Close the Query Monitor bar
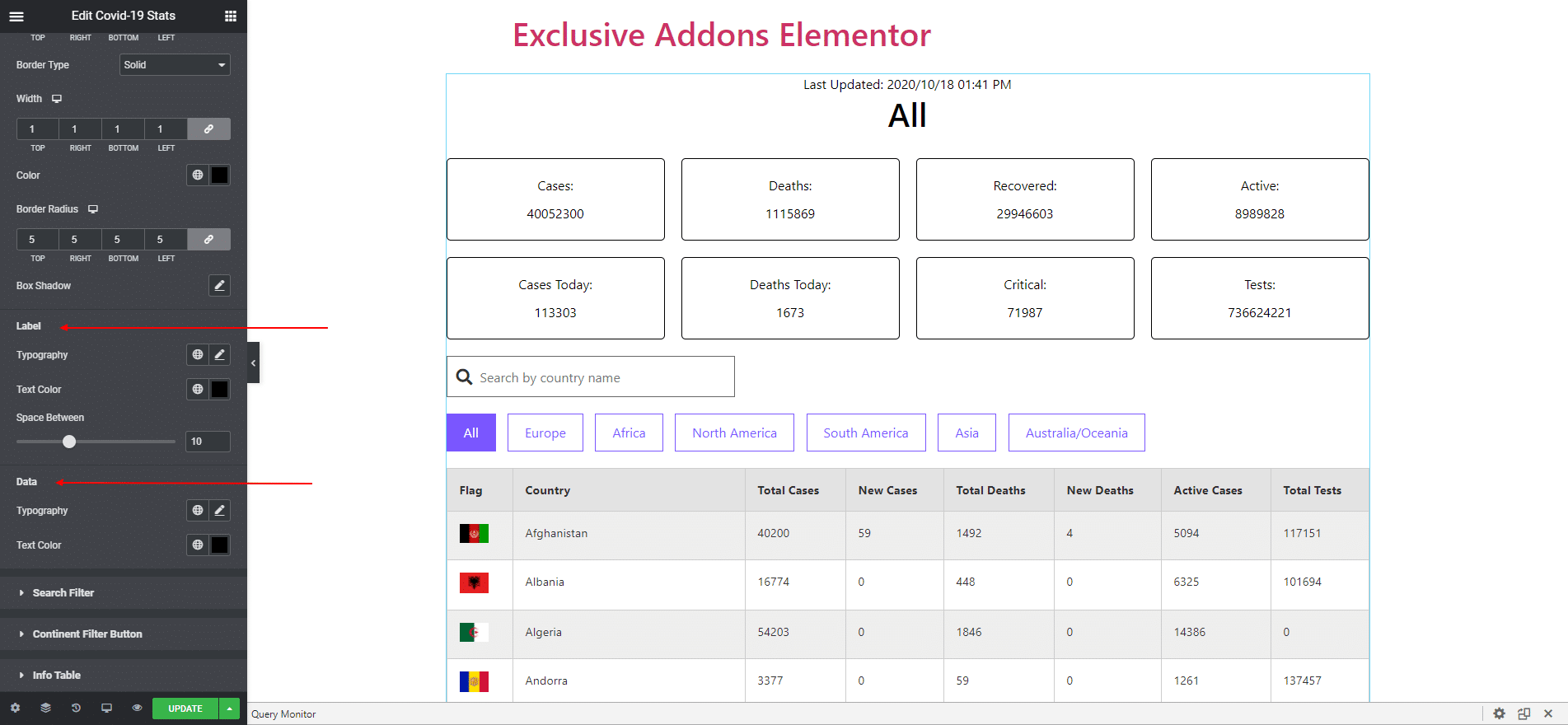This screenshot has height=725, width=1568. pyautogui.click(x=1548, y=713)
